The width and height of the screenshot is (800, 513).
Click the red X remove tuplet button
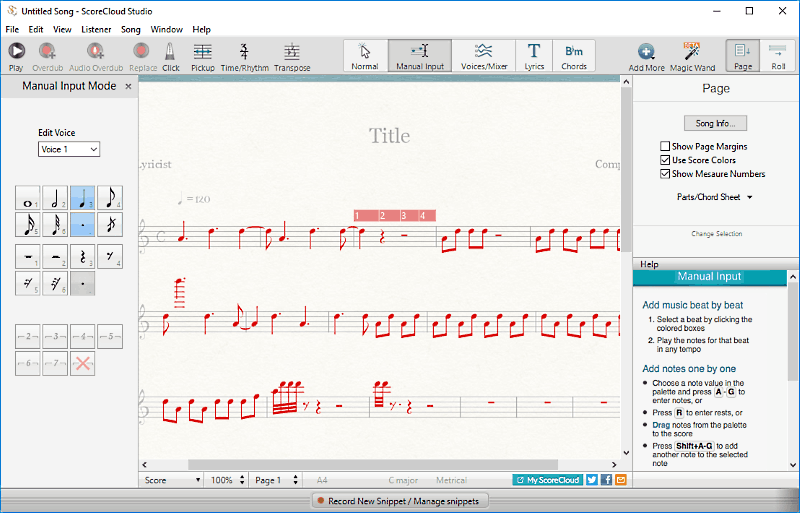(83, 363)
